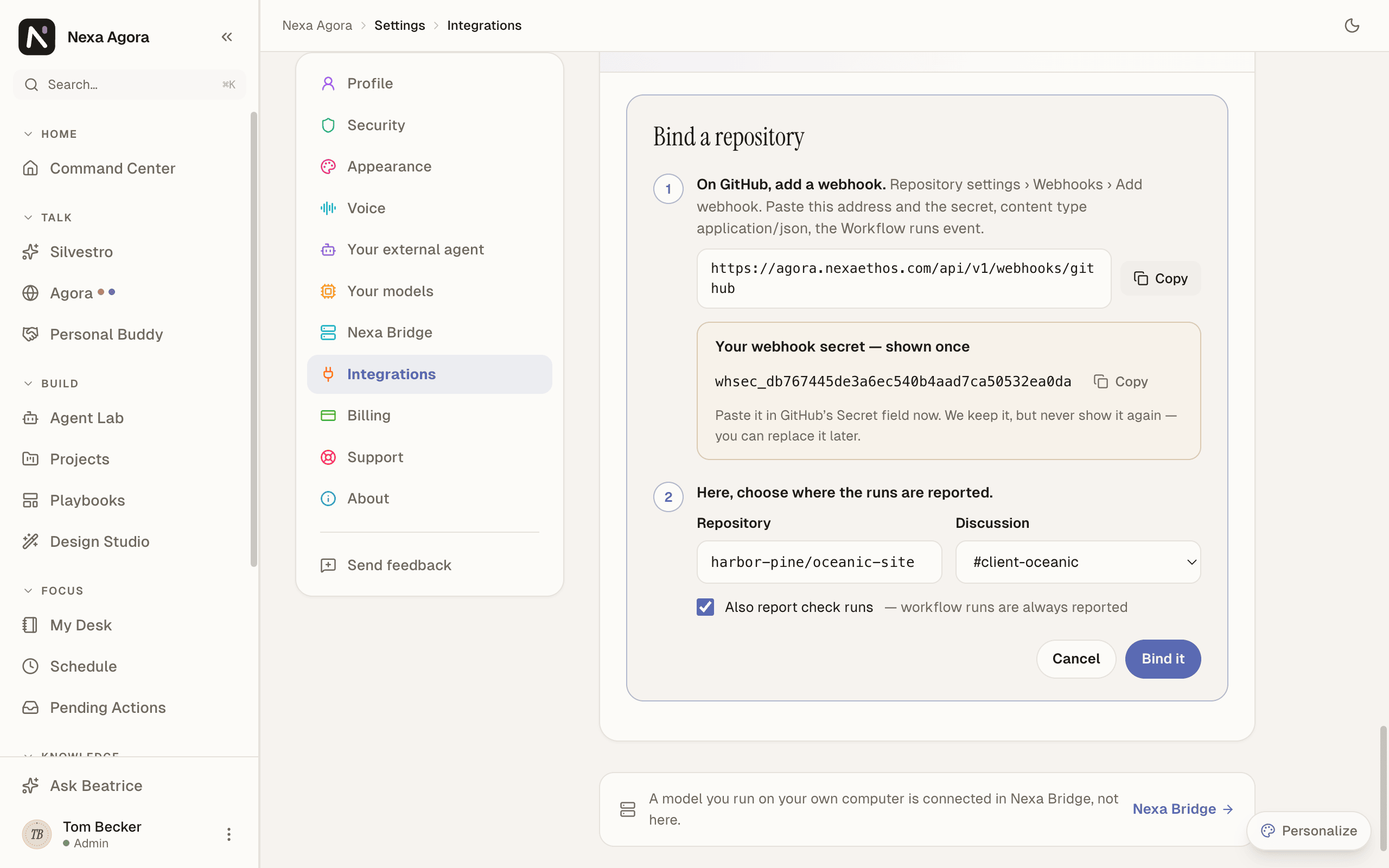Open the Personalize button
Screen dimensions: 1389x868
[1309, 831]
